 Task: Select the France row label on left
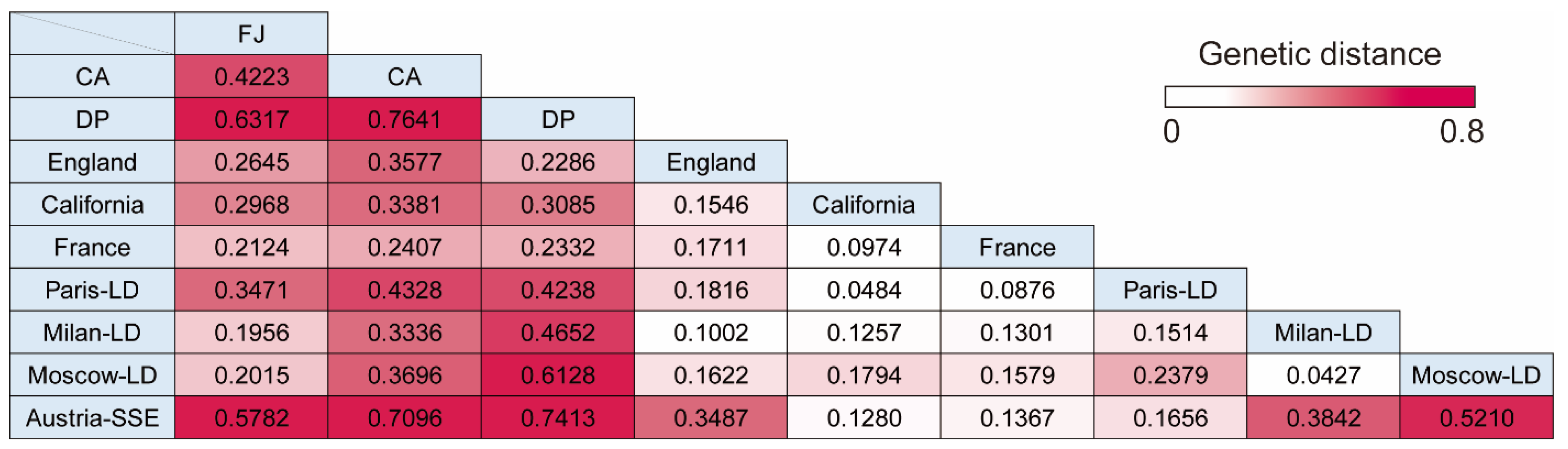[x=93, y=247]
